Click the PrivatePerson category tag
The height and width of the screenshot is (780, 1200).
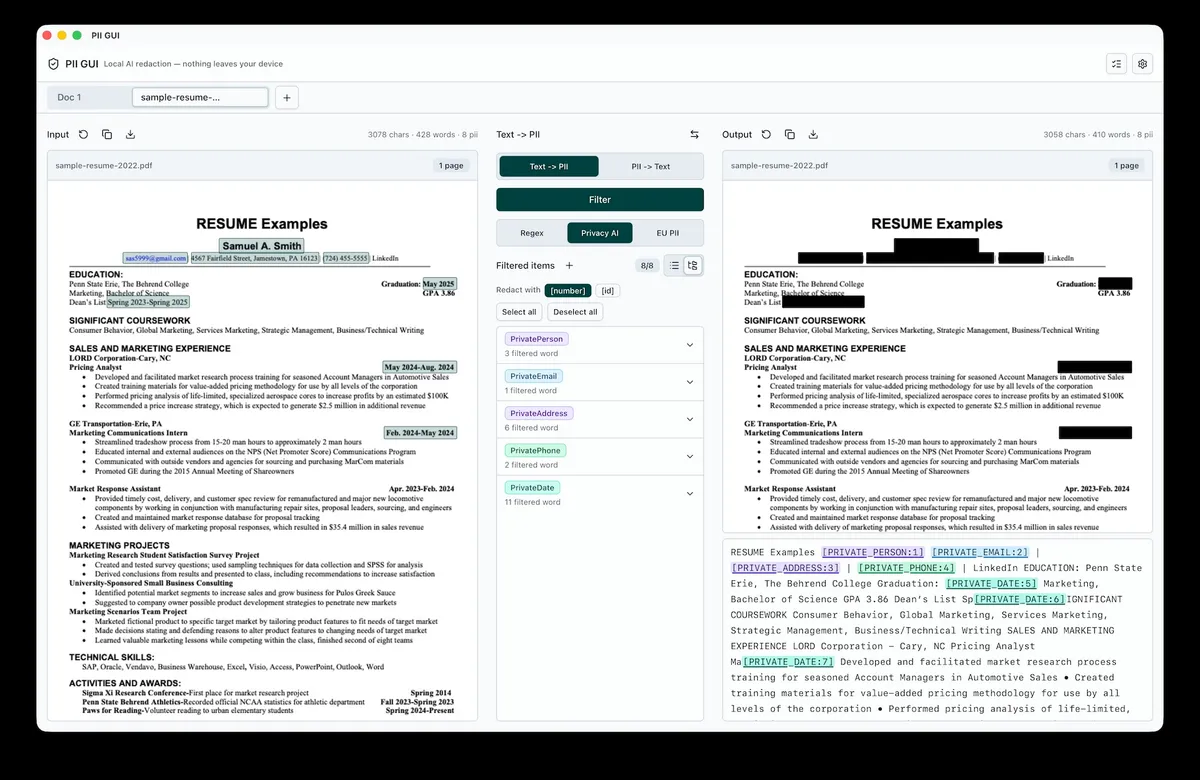coord(536,339)
